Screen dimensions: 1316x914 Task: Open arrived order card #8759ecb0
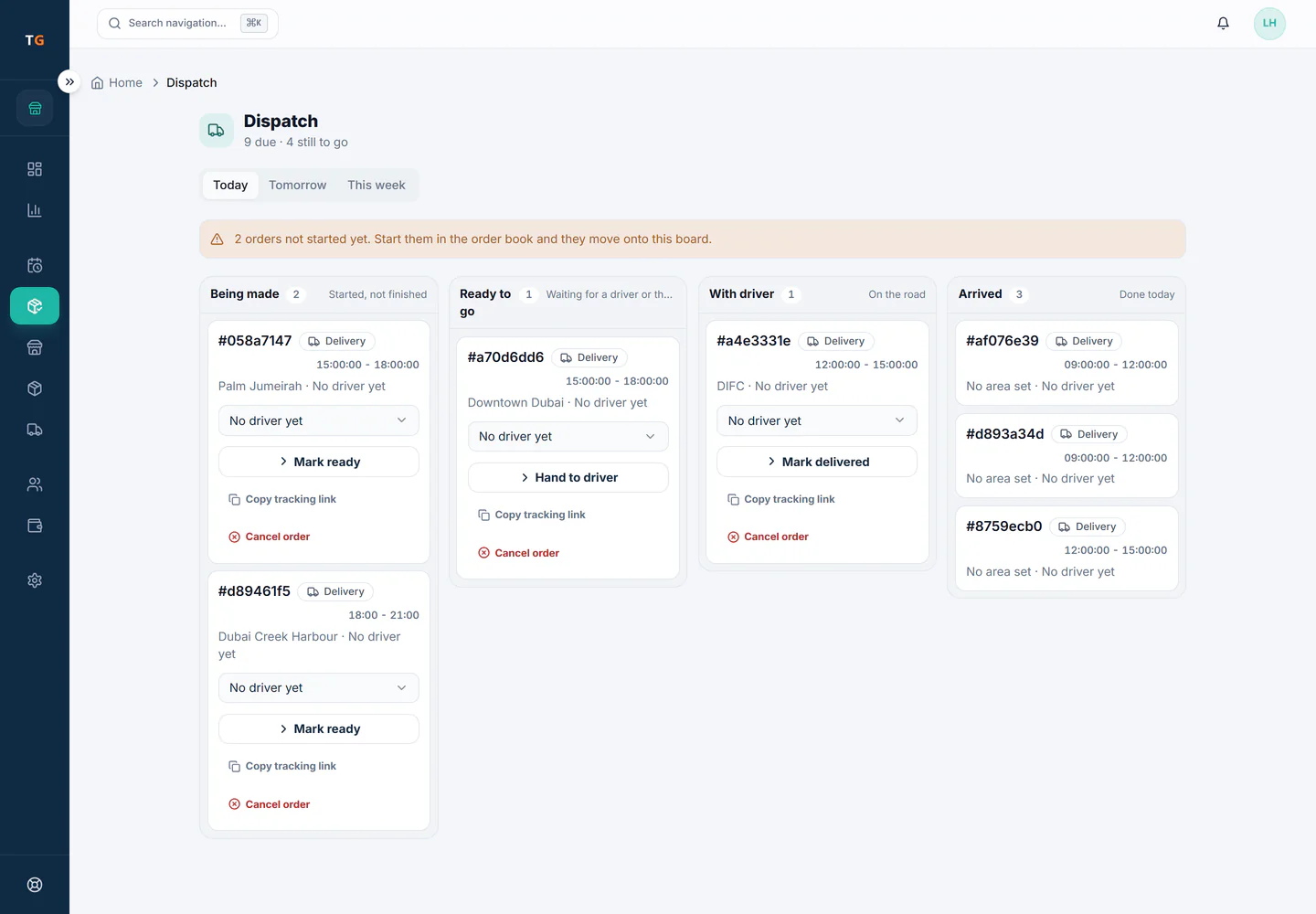[x=1067, y=548]
